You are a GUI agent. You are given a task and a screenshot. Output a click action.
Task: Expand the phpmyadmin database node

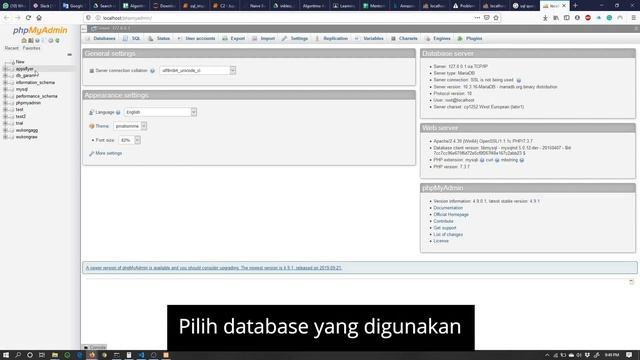(x=5, y=103)
